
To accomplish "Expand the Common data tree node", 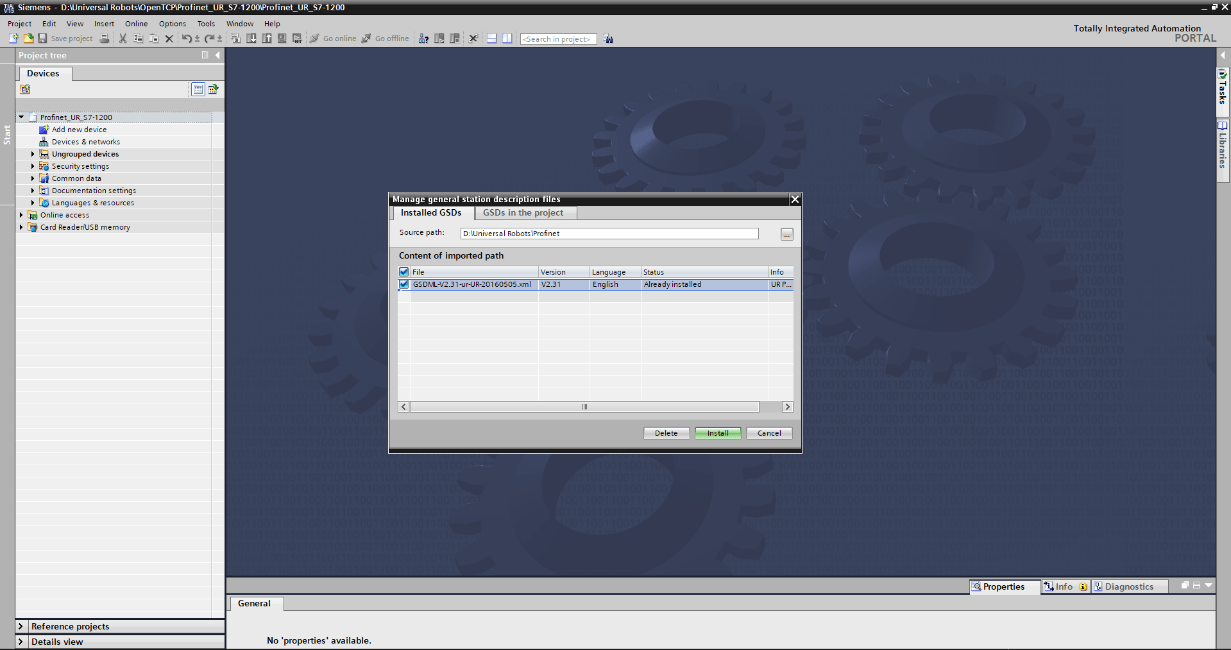I will coord(33,178).
